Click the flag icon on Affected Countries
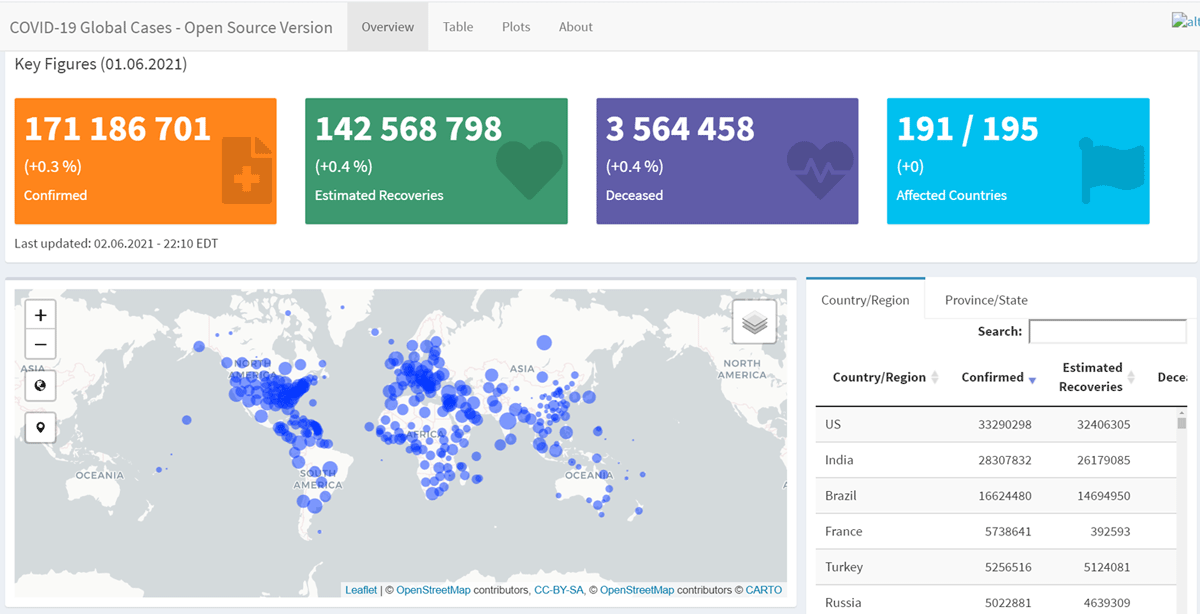Image resolution: width=1200 pixels, height=614 pixels. coord(1111,168)
